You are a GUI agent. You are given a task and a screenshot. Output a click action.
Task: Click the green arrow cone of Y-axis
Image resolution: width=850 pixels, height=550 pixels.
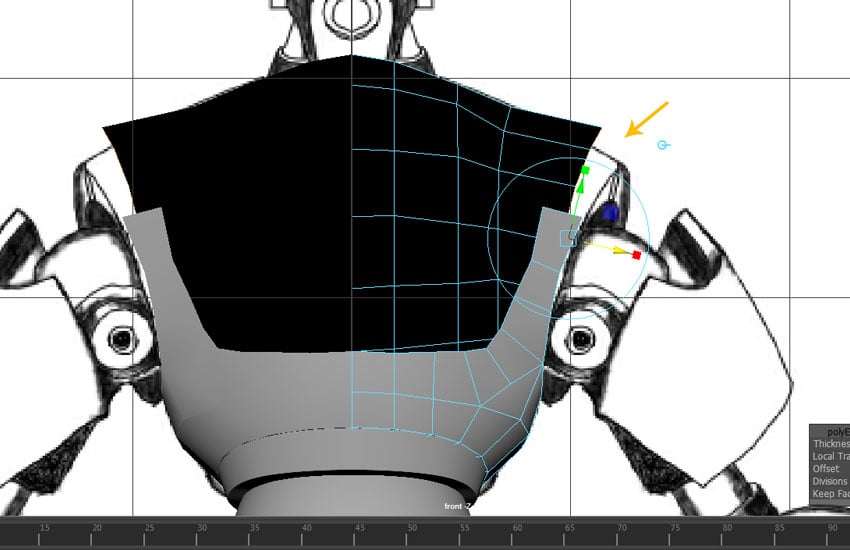580,185
